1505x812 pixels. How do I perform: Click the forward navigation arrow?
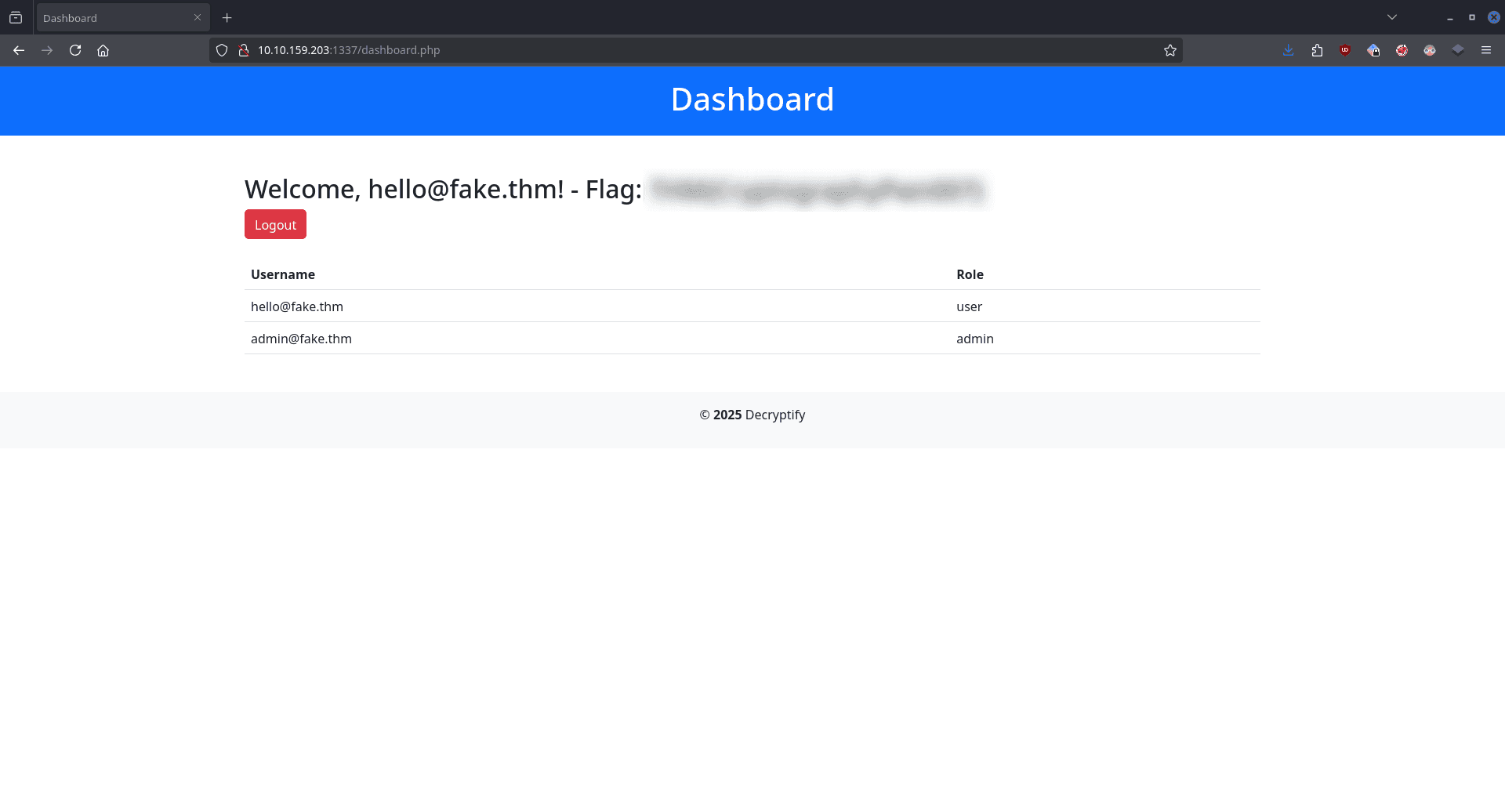pos(47,50)
